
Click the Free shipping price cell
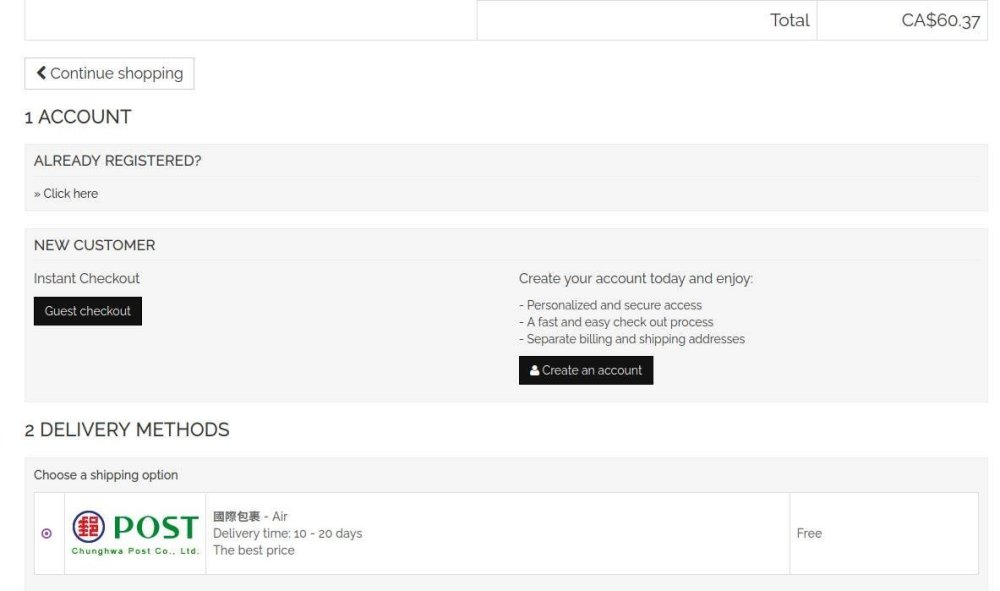tap(809, 534)
